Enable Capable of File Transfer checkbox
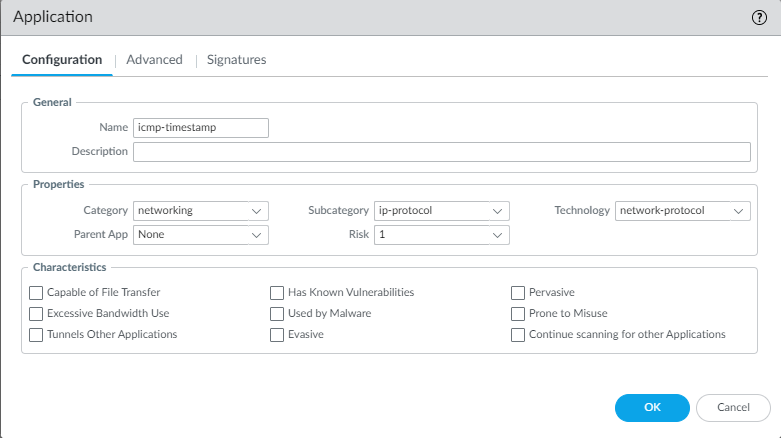781x438 pixels. 37,293
